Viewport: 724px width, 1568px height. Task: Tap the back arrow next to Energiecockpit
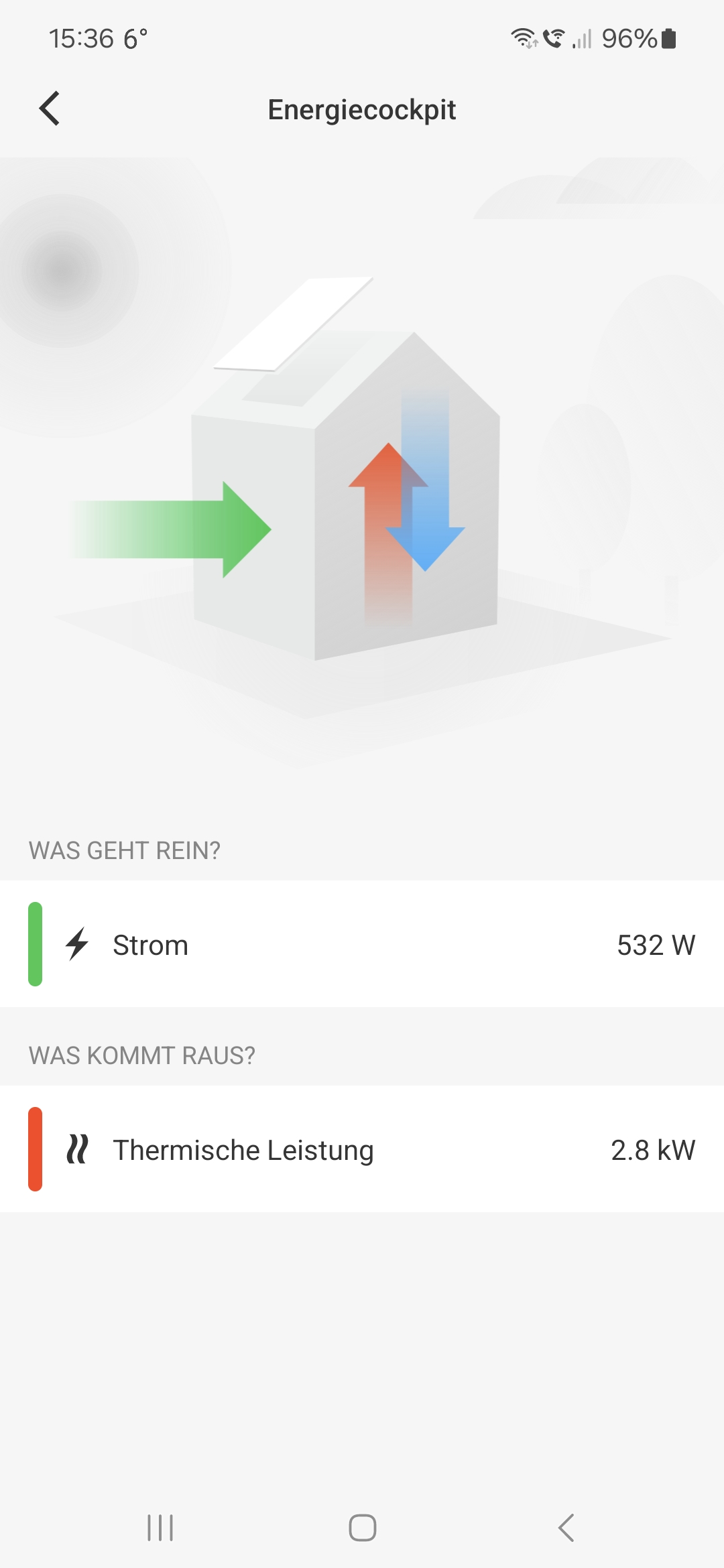[x=50, y=109]
